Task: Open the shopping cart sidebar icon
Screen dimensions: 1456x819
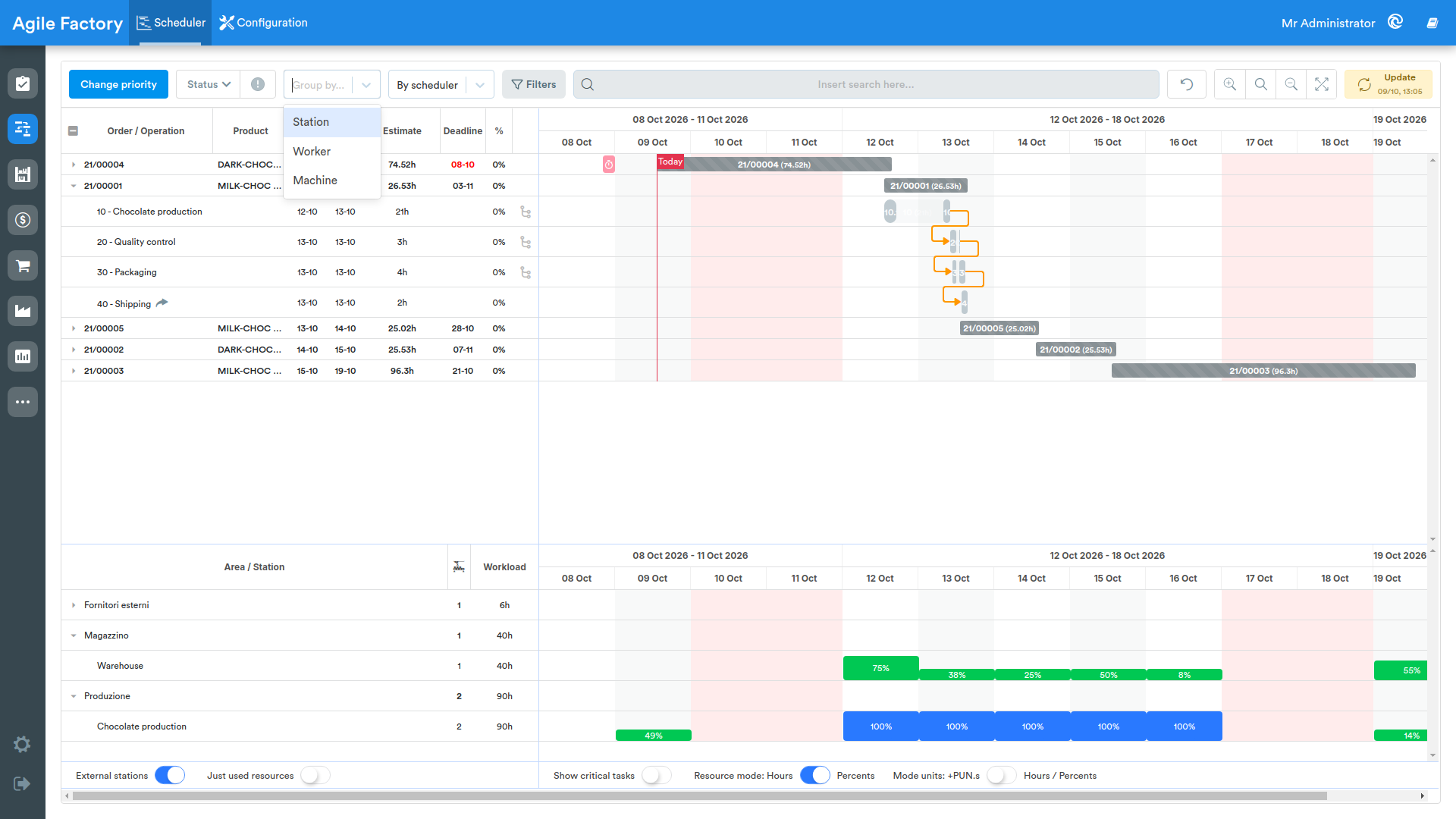Action: tap(23, 265)
